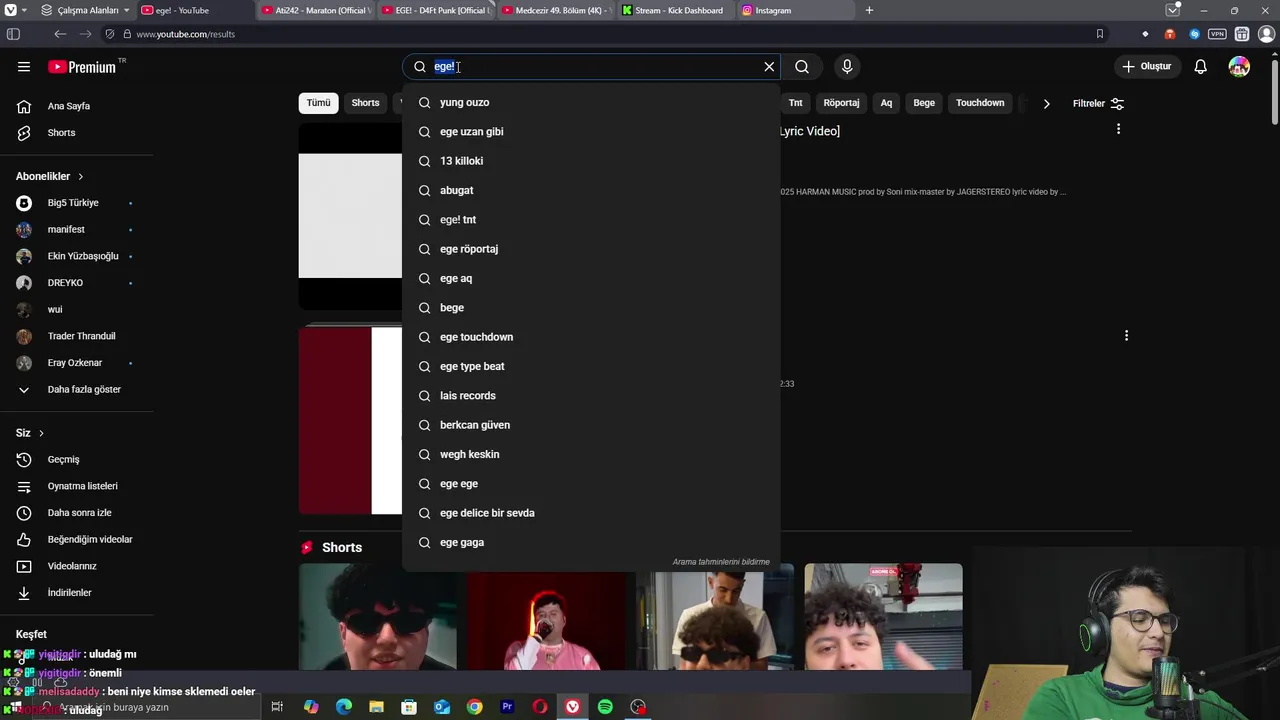
Task: Select the Aq filter chip
Action: click(886, 103)
